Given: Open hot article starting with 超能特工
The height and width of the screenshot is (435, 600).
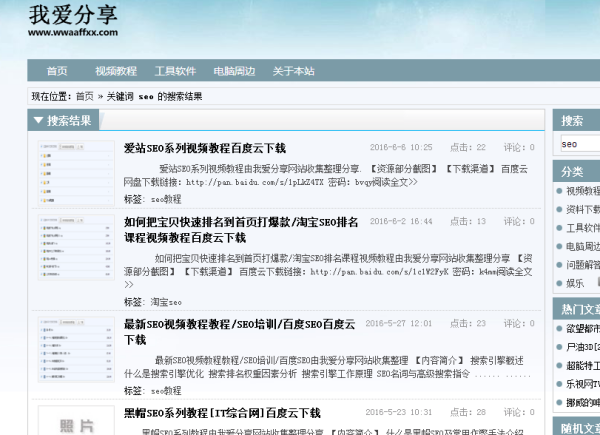Looking at the screenshot, I should (x=583, y=366).
